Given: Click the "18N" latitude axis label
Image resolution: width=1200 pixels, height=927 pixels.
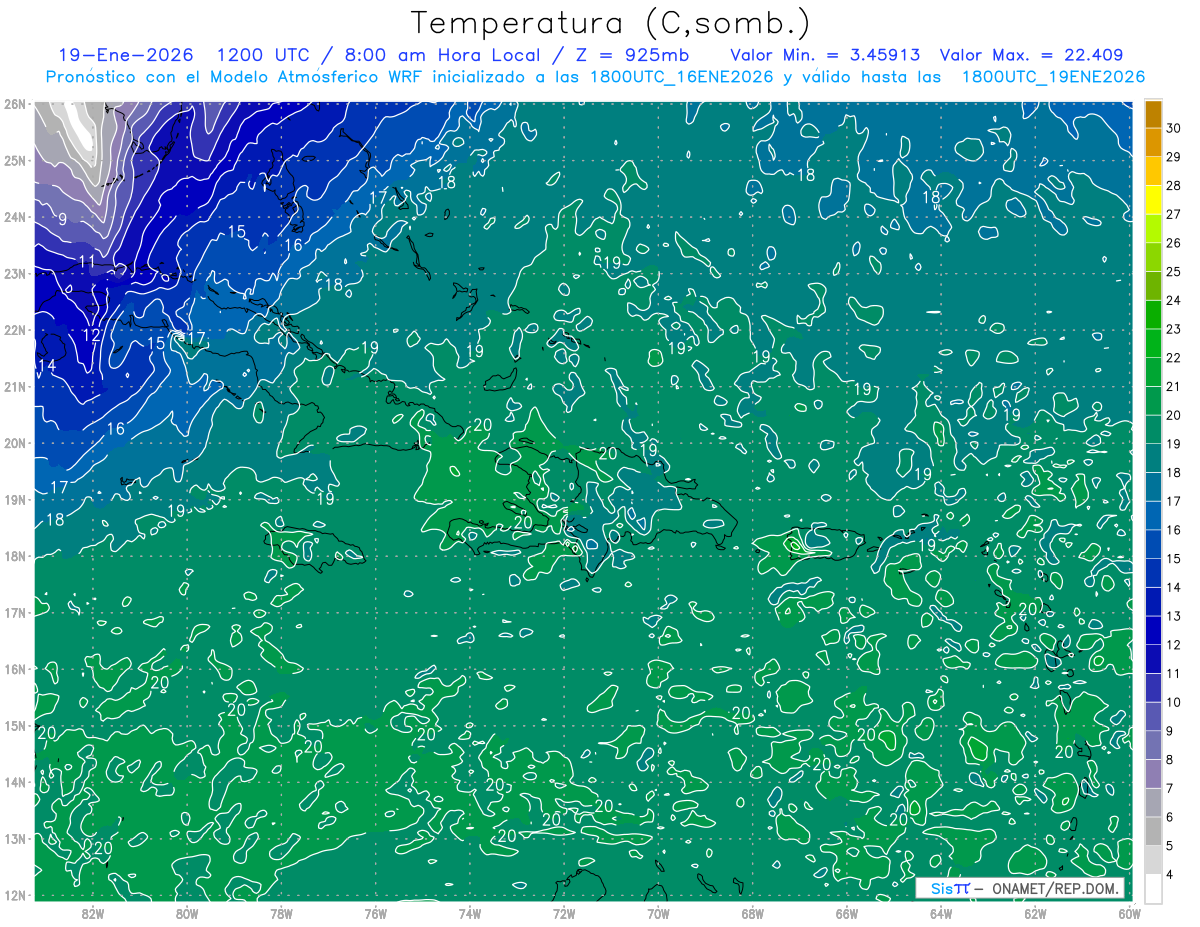Looking at the screenshot, I should tap(14, 556).
